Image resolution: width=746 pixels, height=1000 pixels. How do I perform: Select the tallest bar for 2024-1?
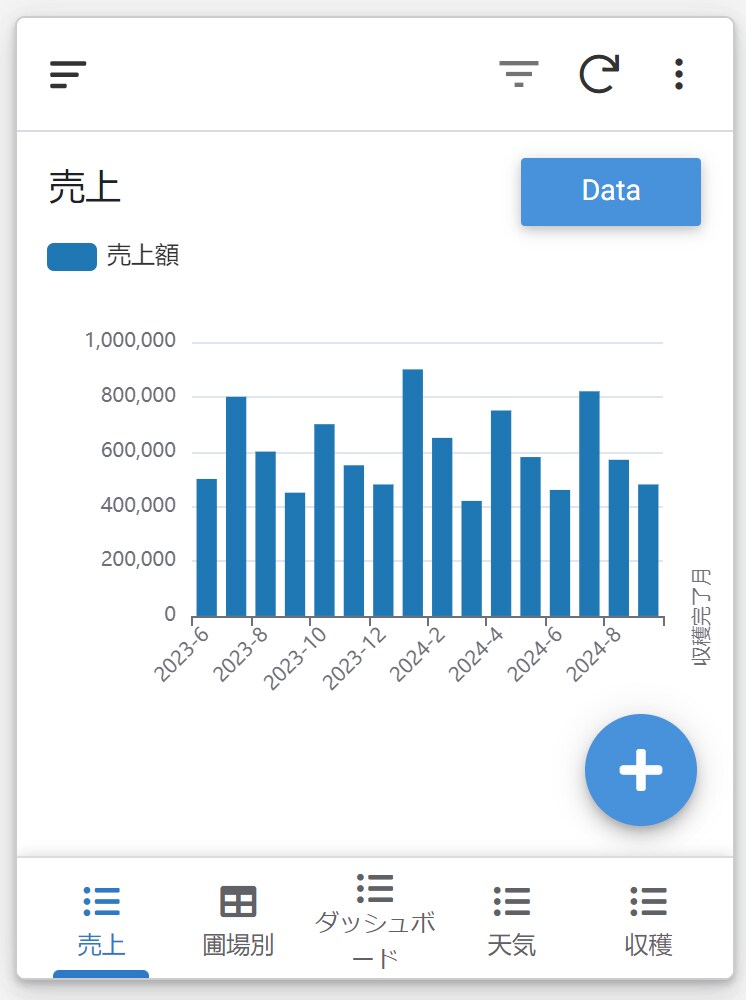tap(413, 492)
